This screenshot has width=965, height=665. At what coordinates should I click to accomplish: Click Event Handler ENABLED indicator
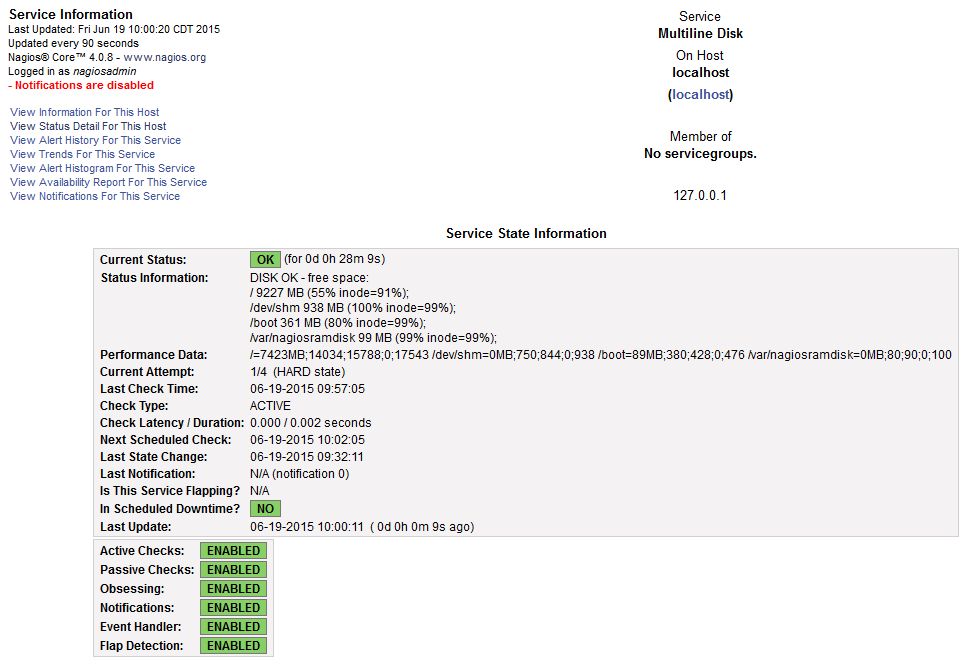pos(234,627)
